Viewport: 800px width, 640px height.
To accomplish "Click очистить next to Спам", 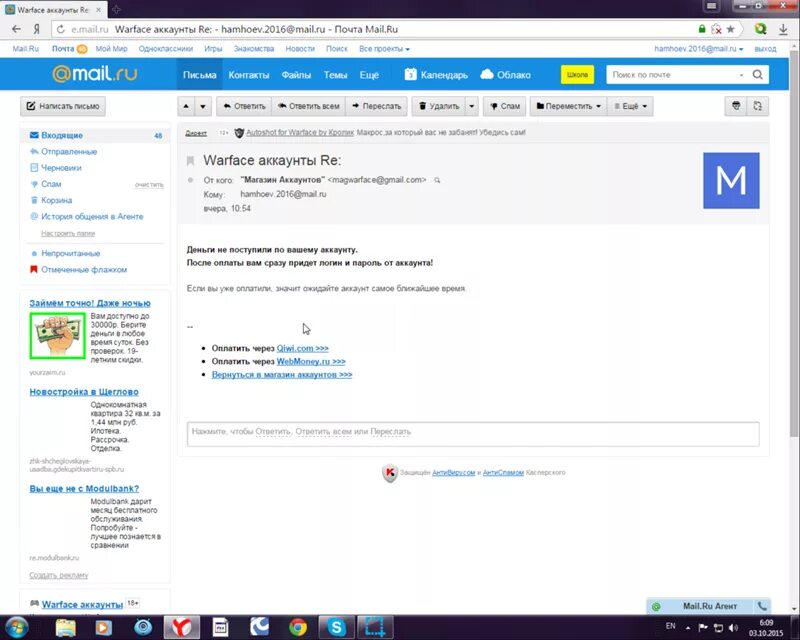I will click(149, 185).
